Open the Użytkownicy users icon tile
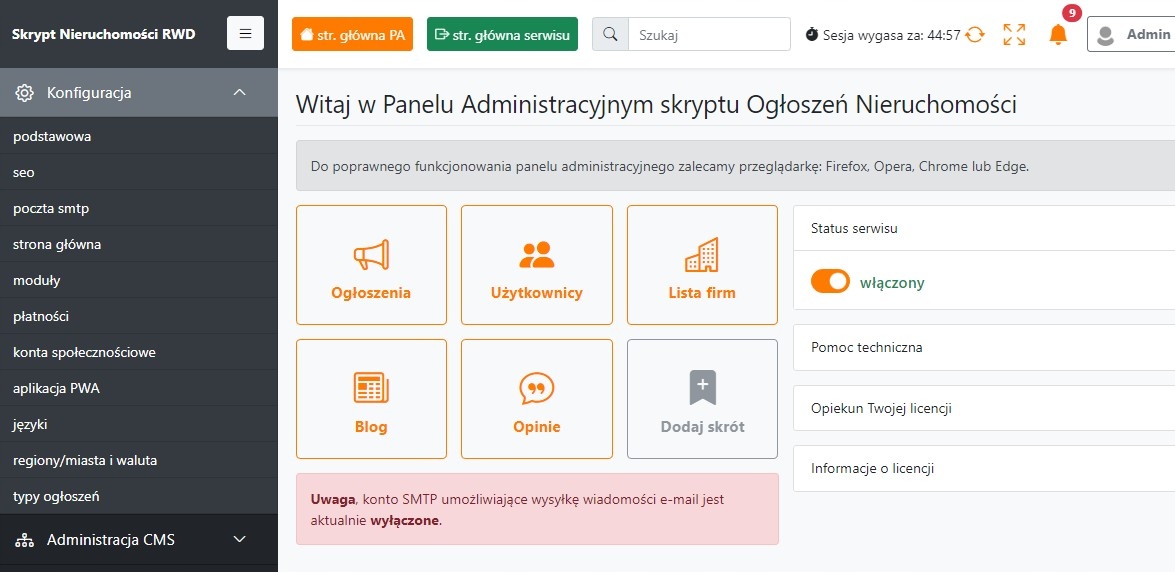The height and width of the screenshot is (572, 1175). click(x=537, y=256)
